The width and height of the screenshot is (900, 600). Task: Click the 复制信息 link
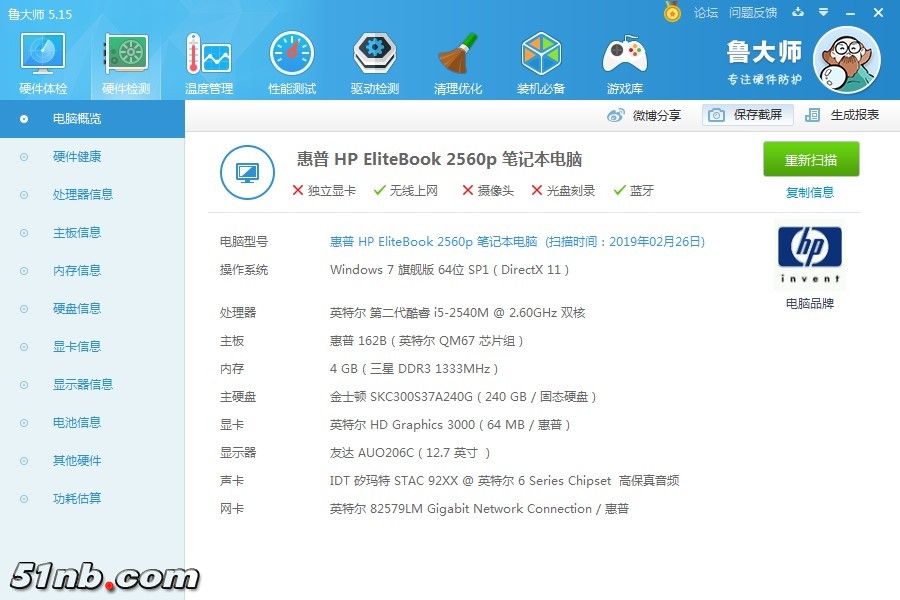coord(810,192)
